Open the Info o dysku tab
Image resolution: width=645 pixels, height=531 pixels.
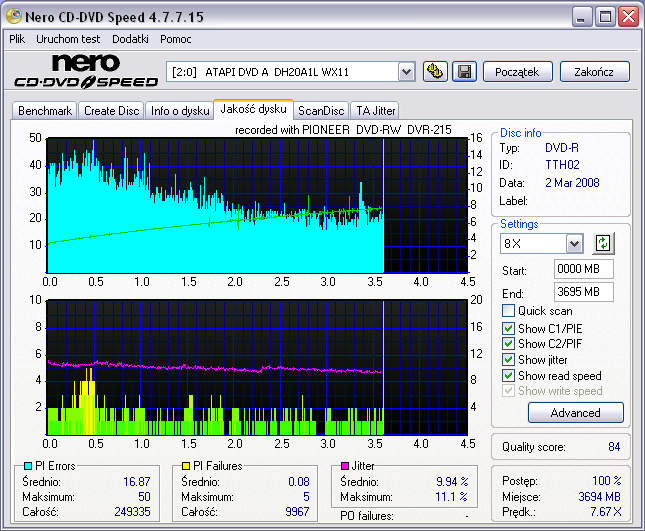(x=180, y=111)
